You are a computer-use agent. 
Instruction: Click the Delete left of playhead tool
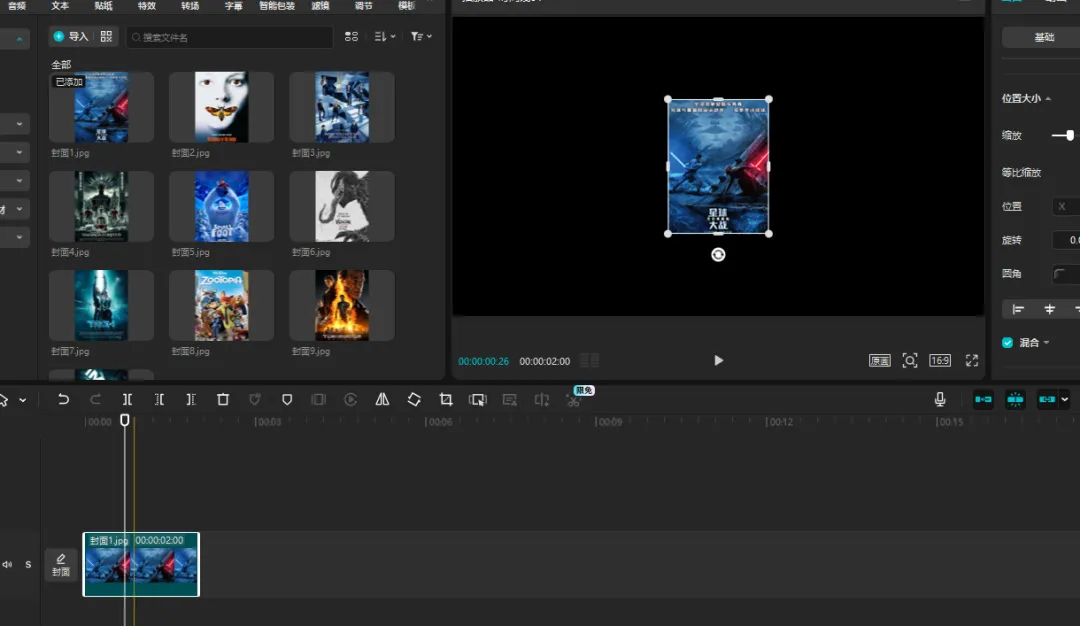point(159,399)
